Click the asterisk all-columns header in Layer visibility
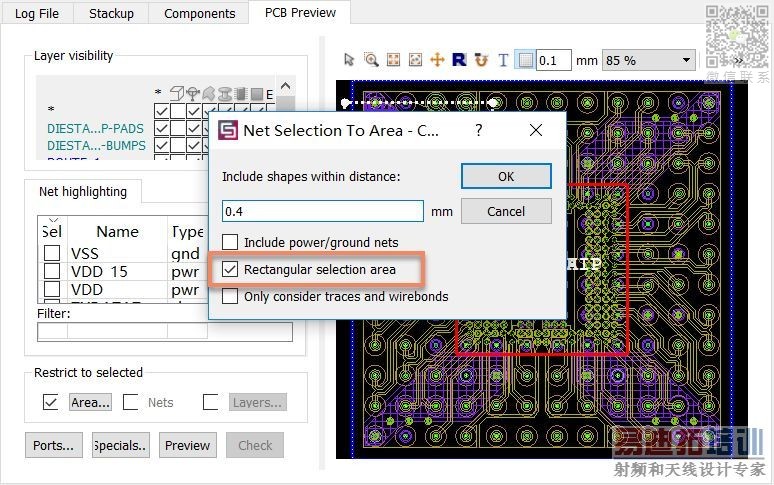This screenshot has height=485, width=774. pyautogui.click(x=158, y=93)
